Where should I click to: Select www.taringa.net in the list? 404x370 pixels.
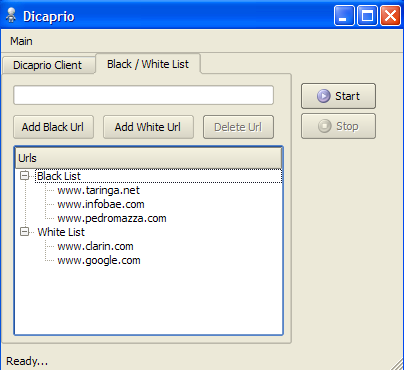point(98,190)
